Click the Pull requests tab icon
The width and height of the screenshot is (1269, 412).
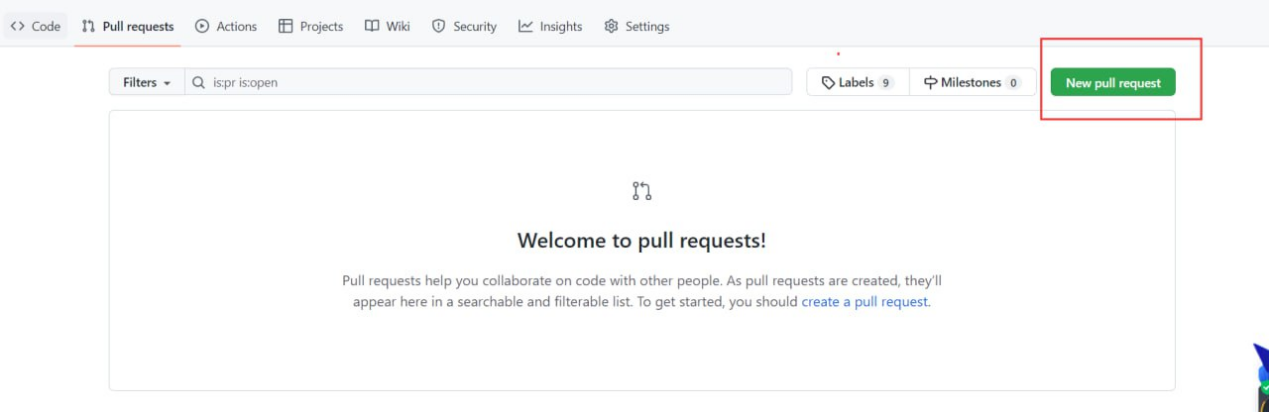tap(89, 27)
